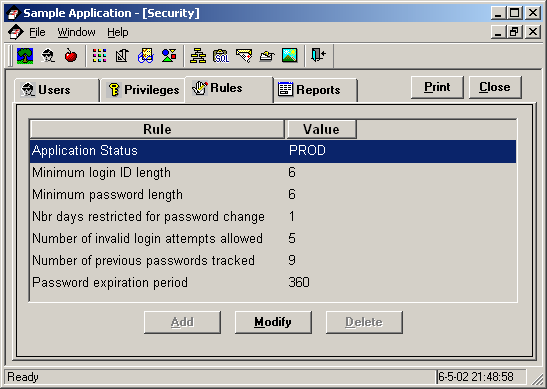547x389 pixels.
Task: Click the PROD value cell
Action: coord(307,151)
